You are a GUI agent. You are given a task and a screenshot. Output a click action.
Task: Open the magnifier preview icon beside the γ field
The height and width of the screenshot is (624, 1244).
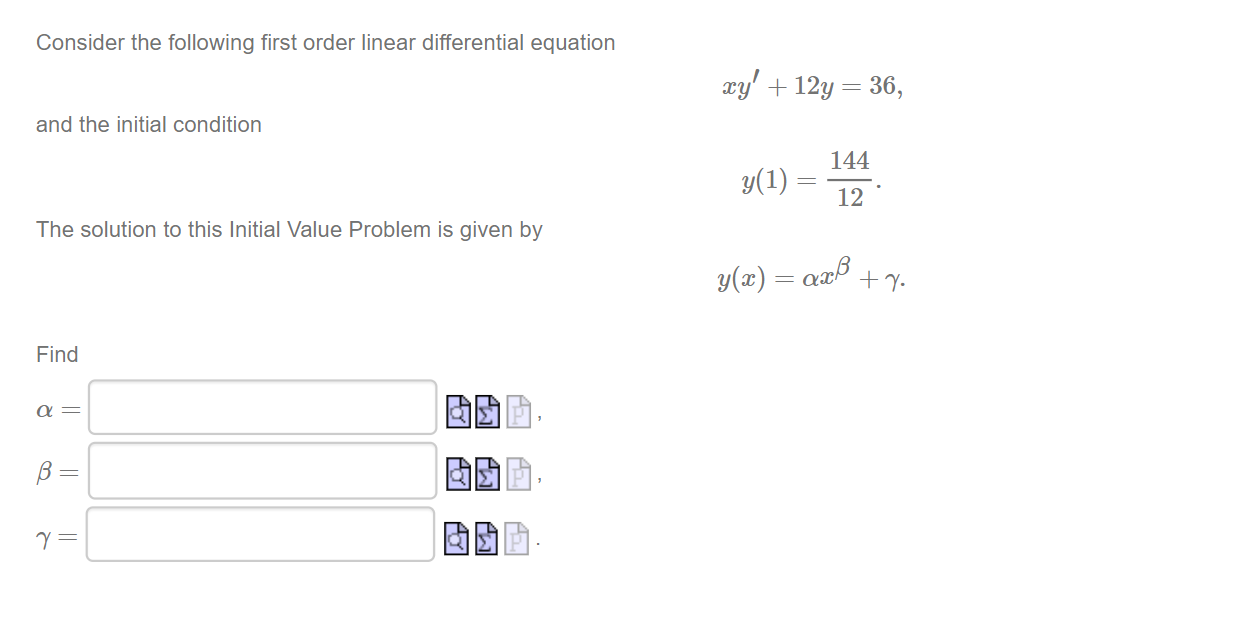coord(456,538)
